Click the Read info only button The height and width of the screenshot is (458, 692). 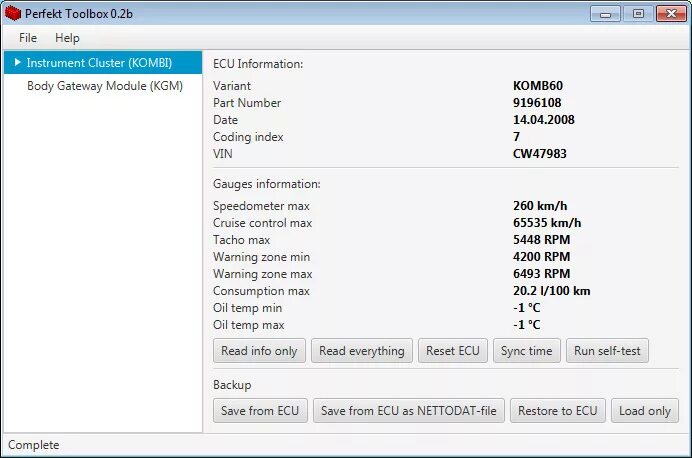259,351
